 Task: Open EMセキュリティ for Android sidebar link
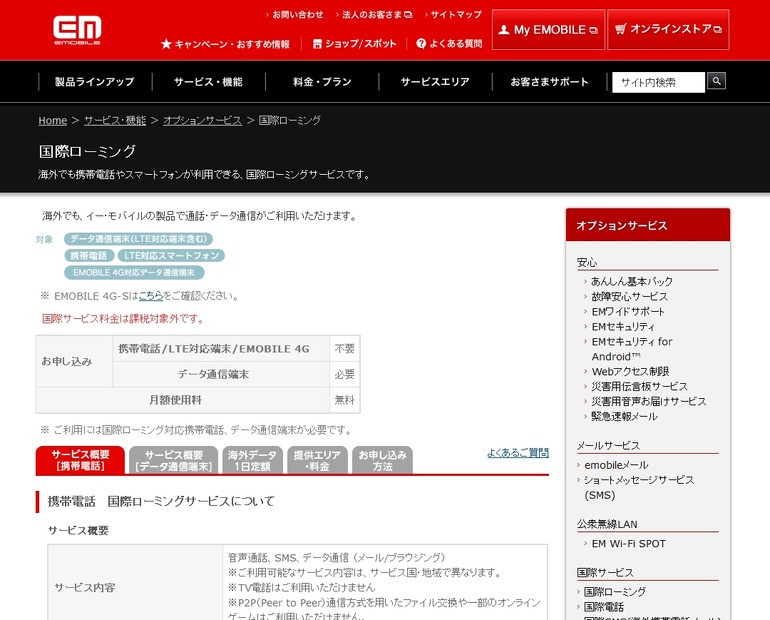coord(632,349)
